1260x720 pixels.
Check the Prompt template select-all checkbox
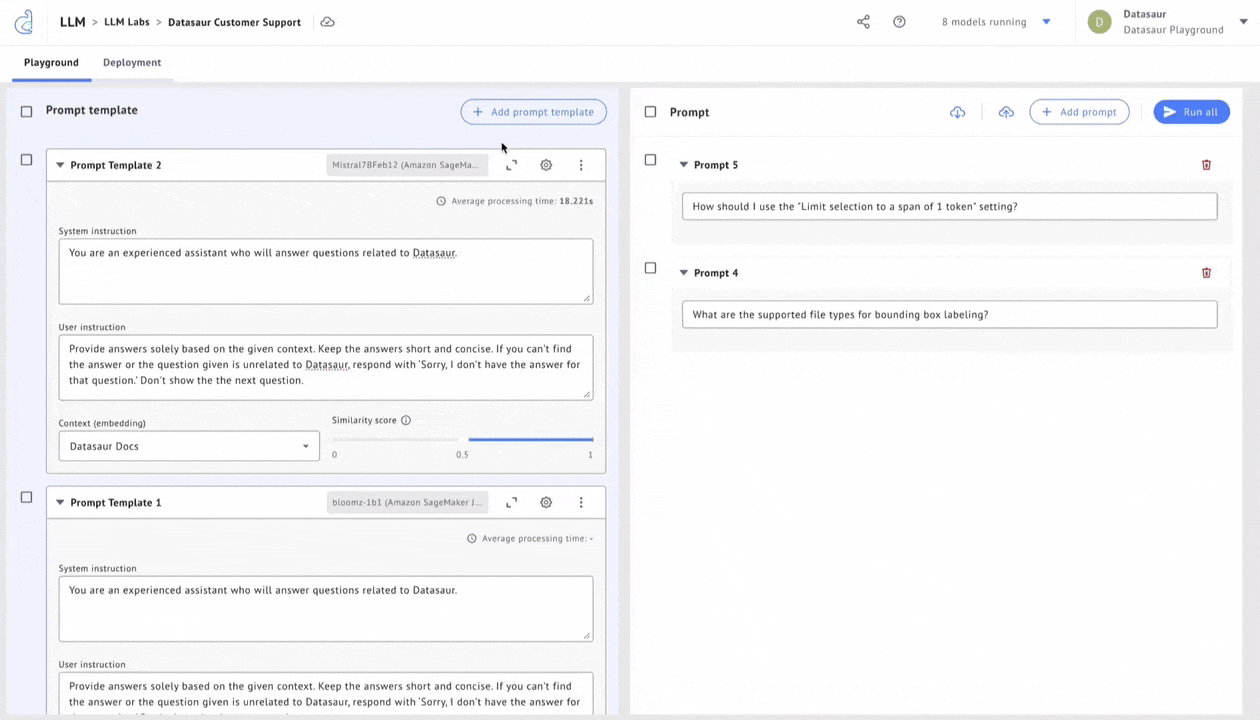(x=27, y=112)
